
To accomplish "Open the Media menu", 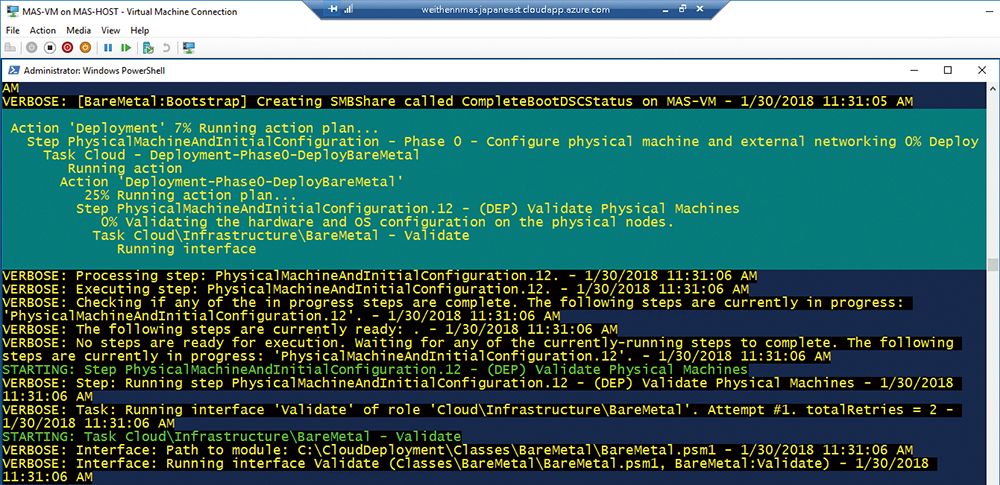I will click(78, 30).
